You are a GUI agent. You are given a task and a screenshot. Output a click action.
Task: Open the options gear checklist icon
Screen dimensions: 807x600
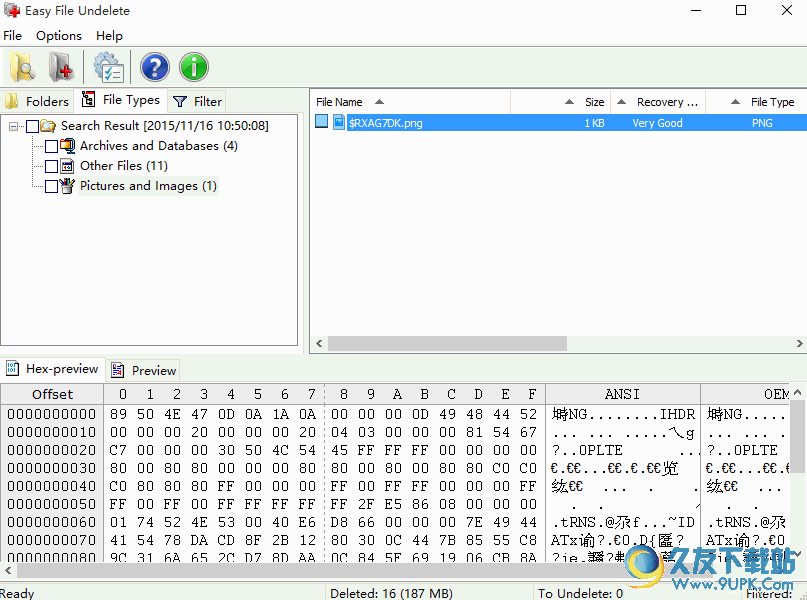pyautogui.click(x=108, y=67)
